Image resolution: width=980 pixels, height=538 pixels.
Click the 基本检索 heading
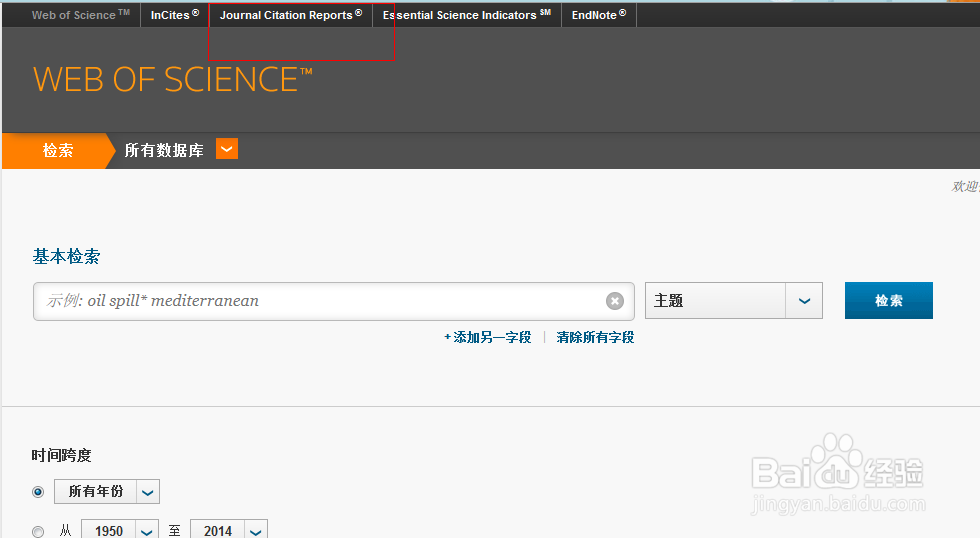(66, 256)
